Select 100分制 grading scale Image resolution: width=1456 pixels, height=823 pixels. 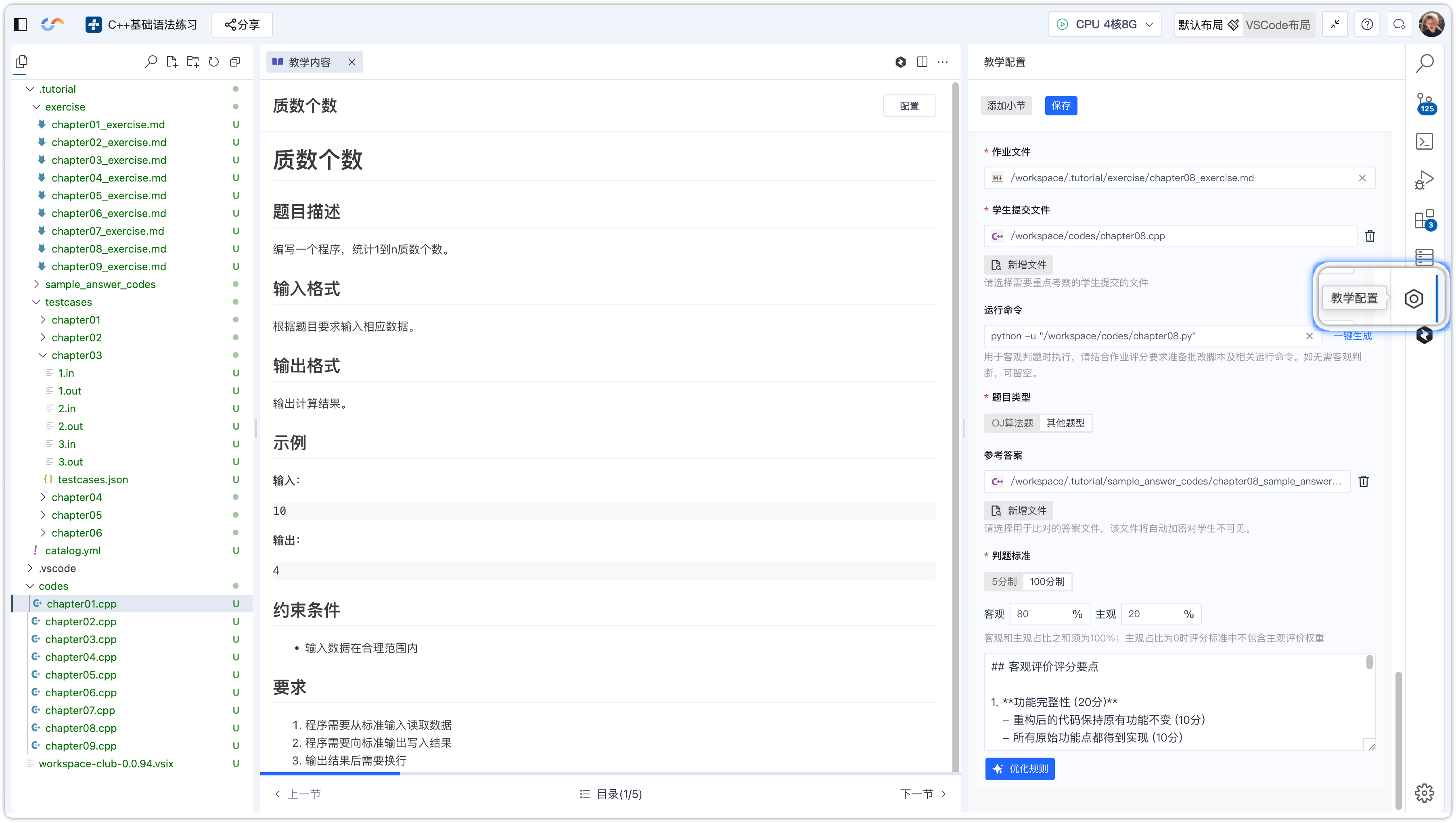pos(1047,582)
